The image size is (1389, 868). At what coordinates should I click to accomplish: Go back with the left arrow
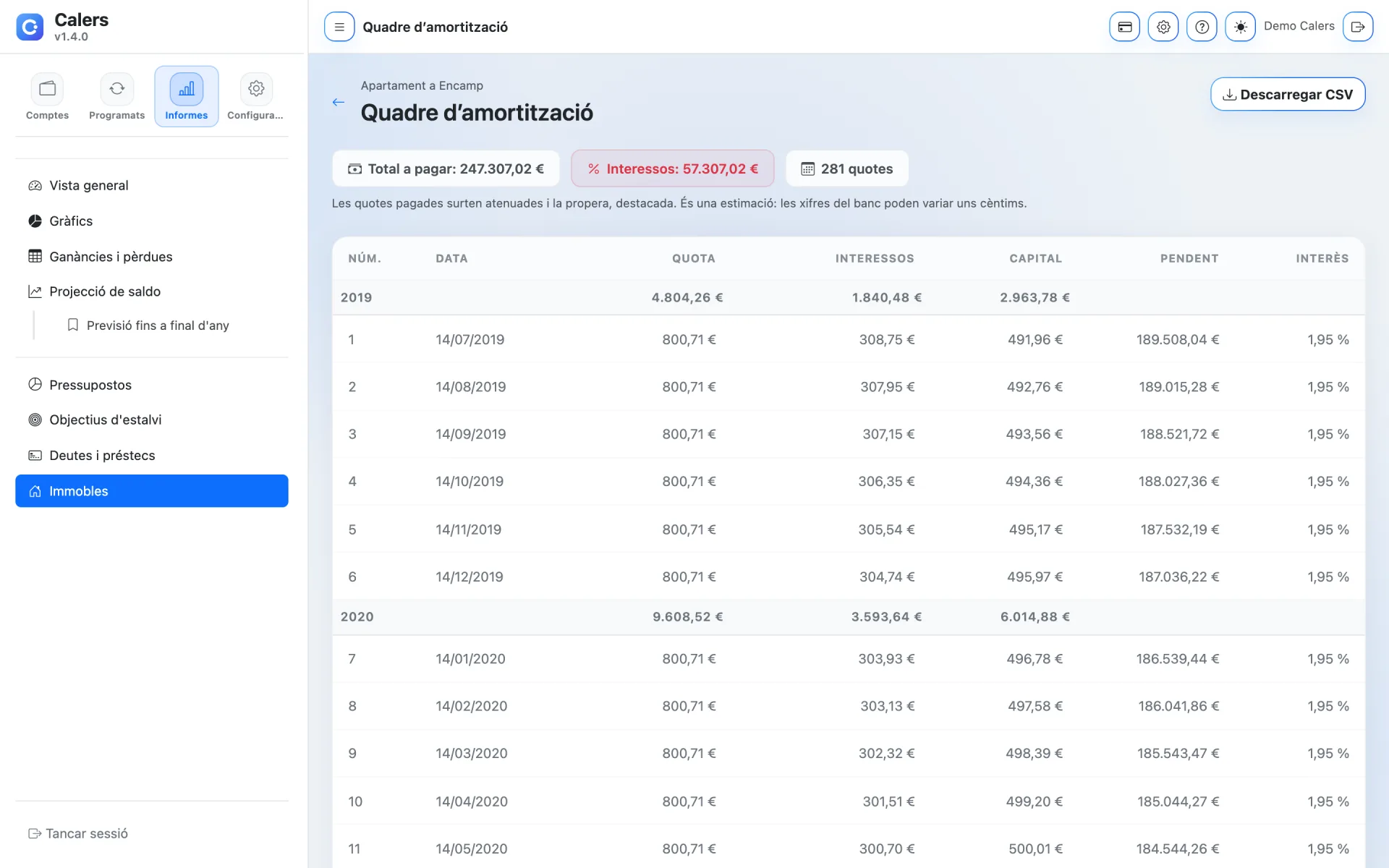coord(338,102)
